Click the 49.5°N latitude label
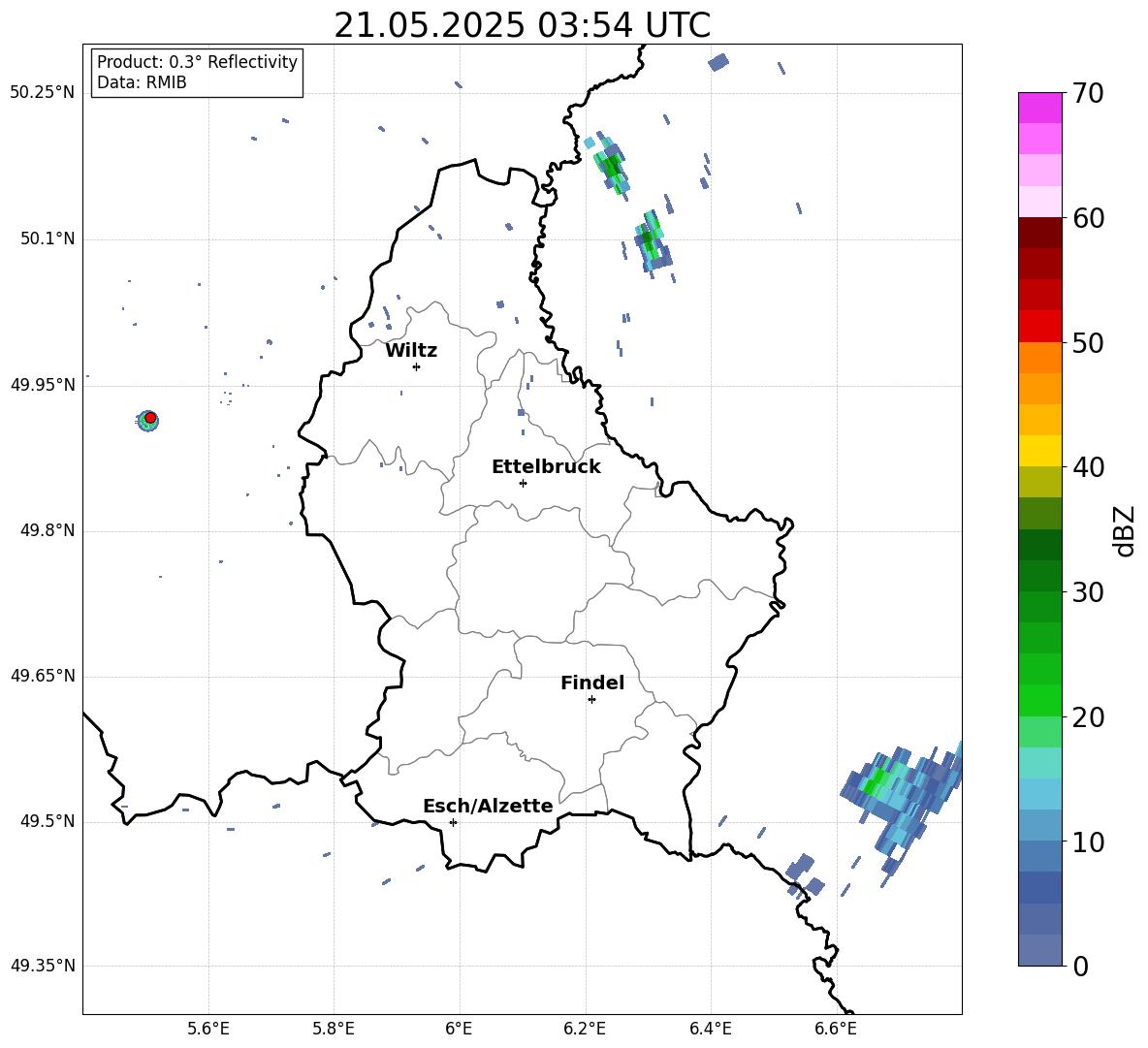The width and height of the screenshot is (1148, 1048). tap(48, 821)
